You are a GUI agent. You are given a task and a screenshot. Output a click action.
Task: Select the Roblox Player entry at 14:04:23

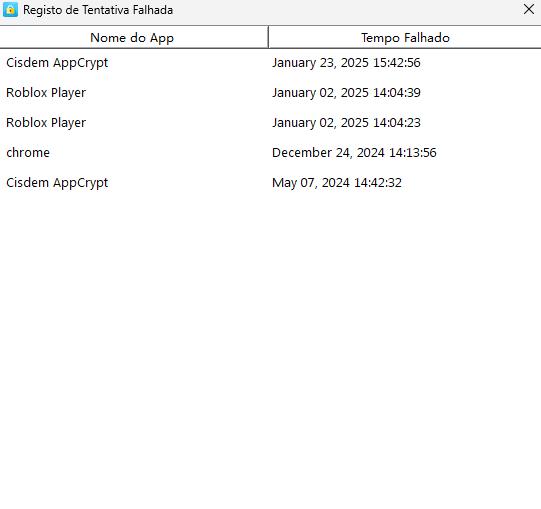[270, 123]
